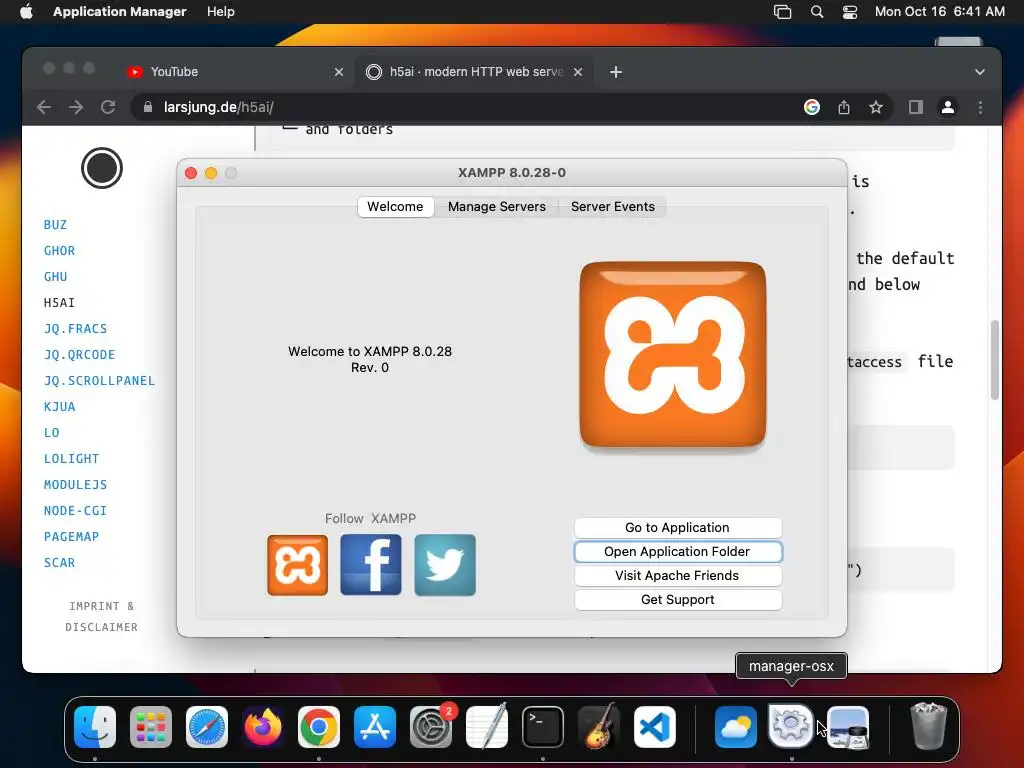Click the Open Application Folder button

click(x=678, y=552)
